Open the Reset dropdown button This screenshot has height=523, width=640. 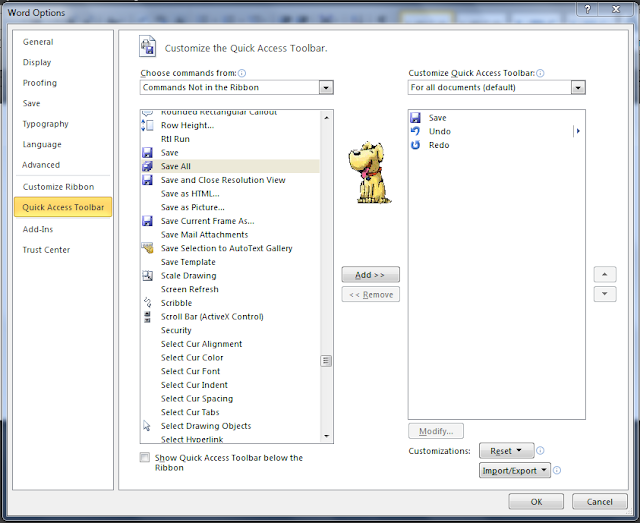coord(506,451)
